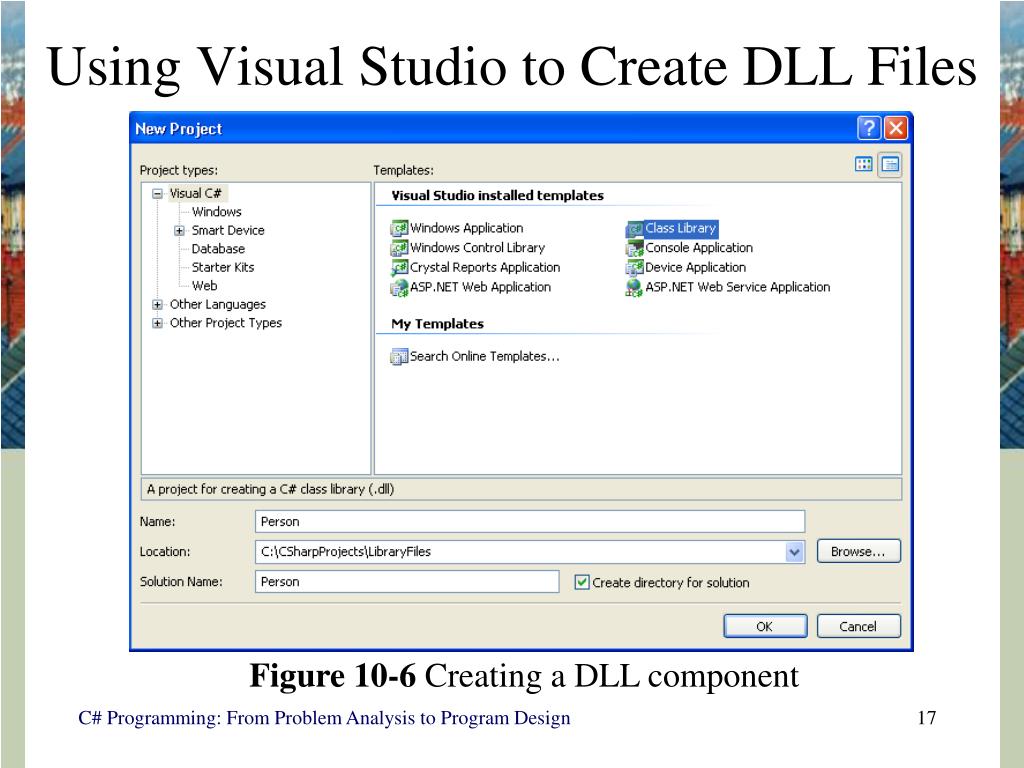The width and height of the screenshot is (1024, 768).
Task: Select Web project type
Action: [x=204, y=285]
